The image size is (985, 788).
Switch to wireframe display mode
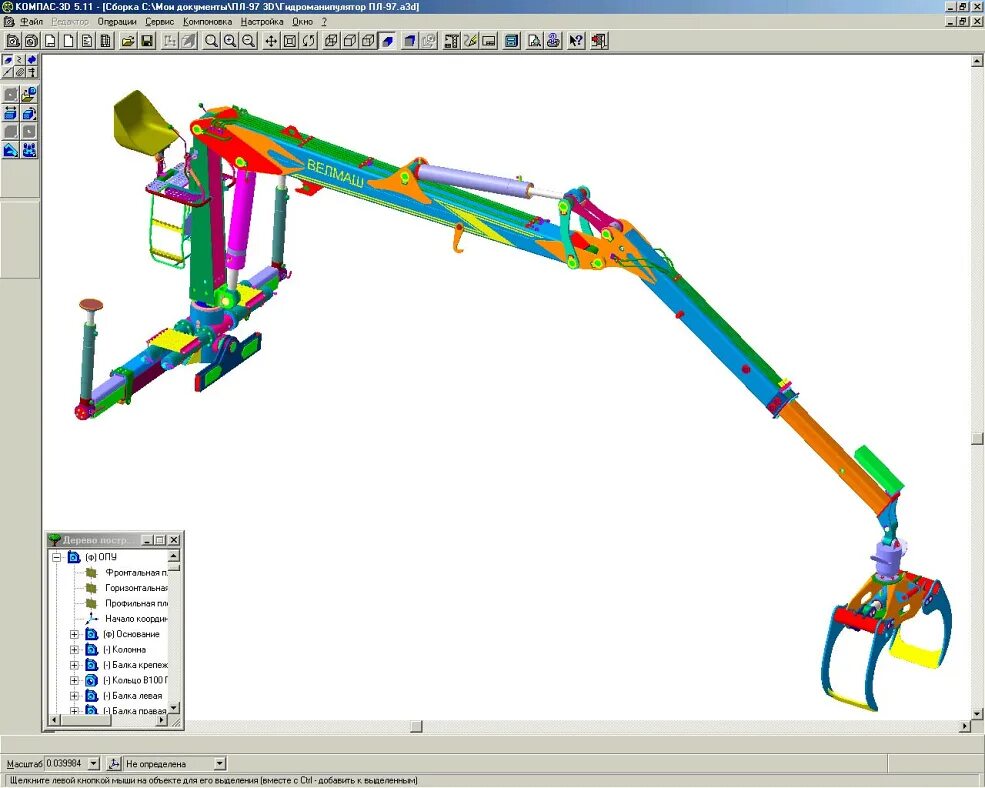click(x=331, y=41)
